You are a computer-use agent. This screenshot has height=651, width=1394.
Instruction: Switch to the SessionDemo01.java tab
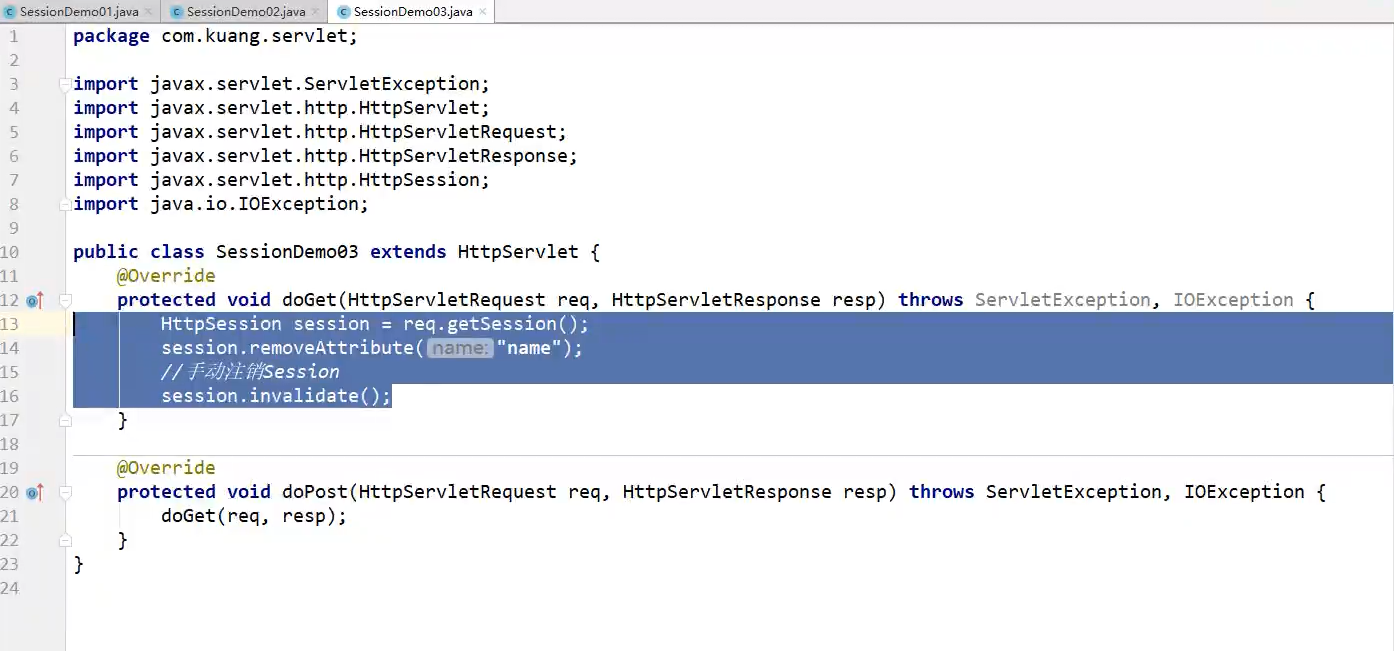point(78,12)
